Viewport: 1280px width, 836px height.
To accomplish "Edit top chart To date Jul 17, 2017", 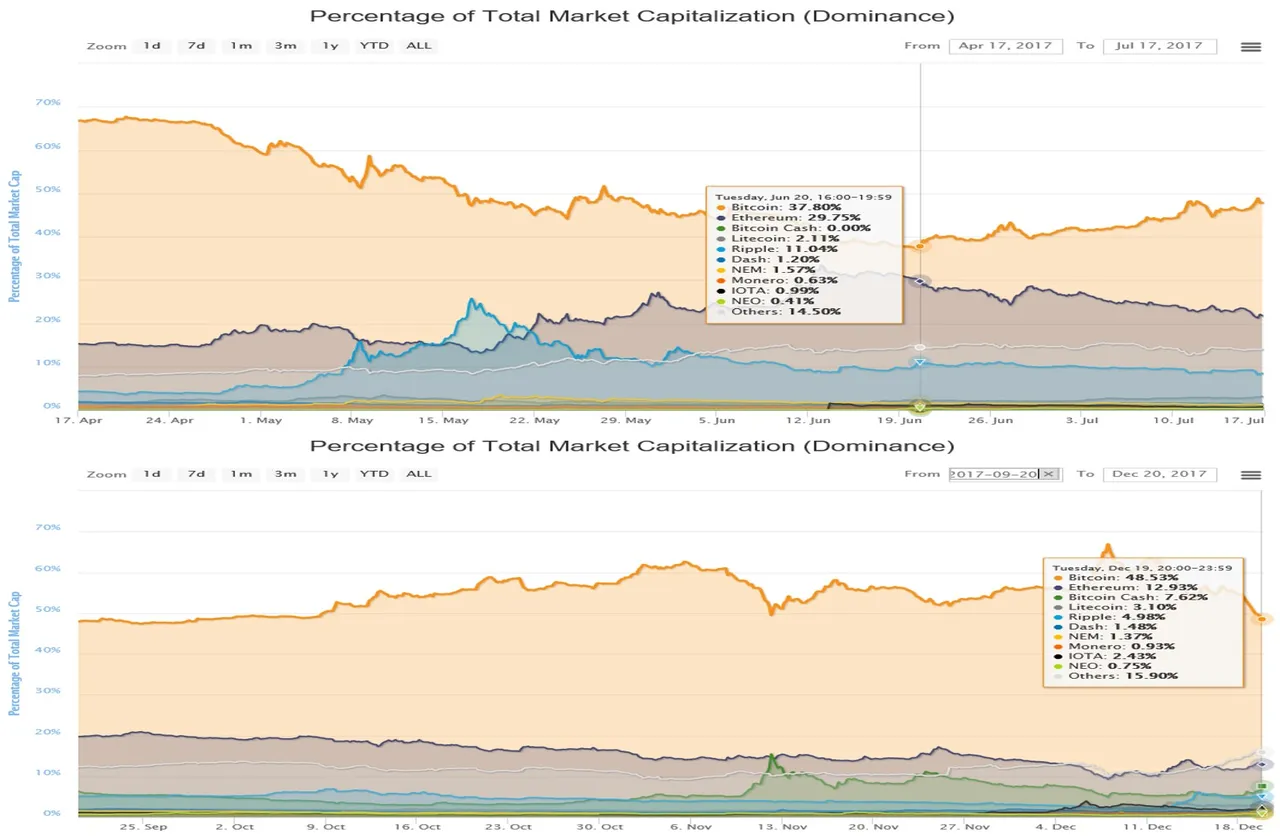I will 1160,46.
